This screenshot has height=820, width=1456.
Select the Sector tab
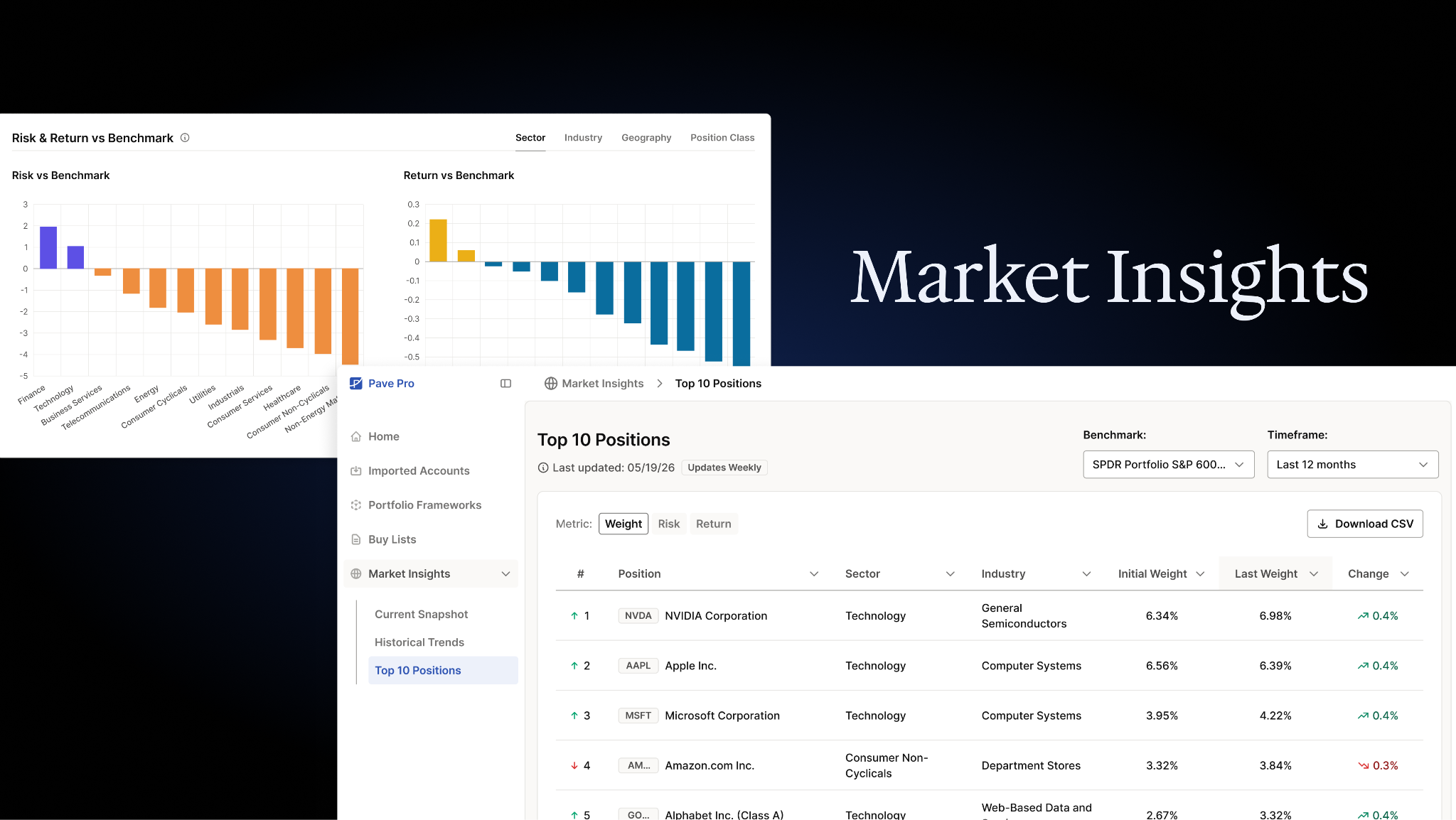click(530, 138)
